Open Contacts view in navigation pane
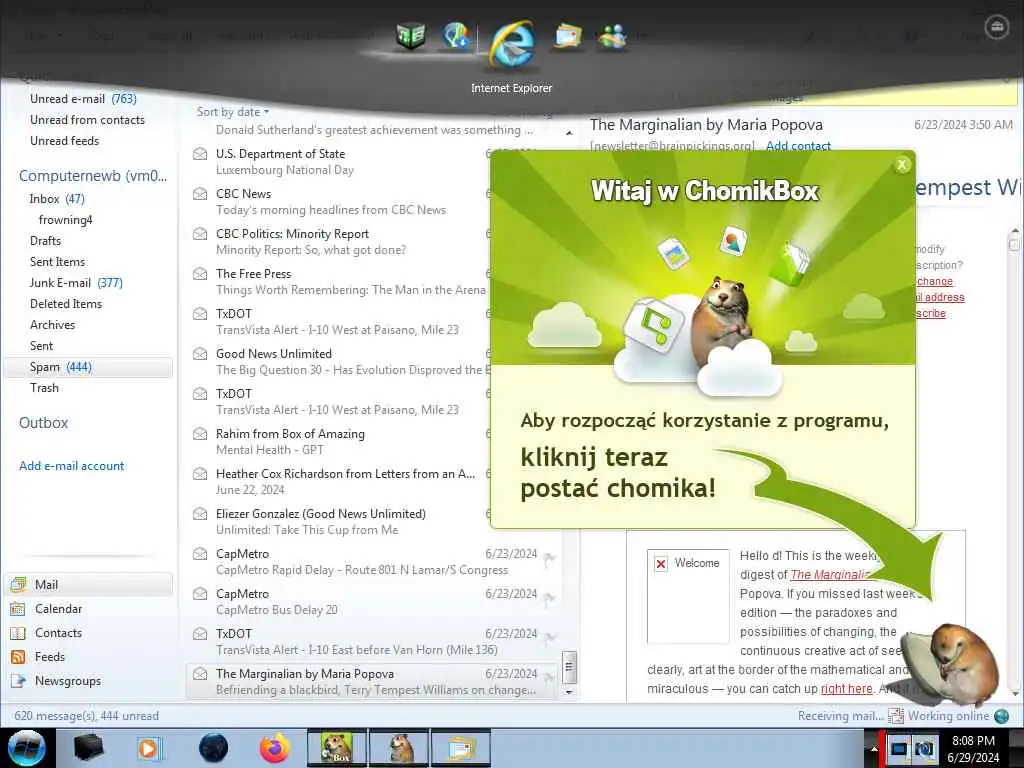 tap(89, 633)
